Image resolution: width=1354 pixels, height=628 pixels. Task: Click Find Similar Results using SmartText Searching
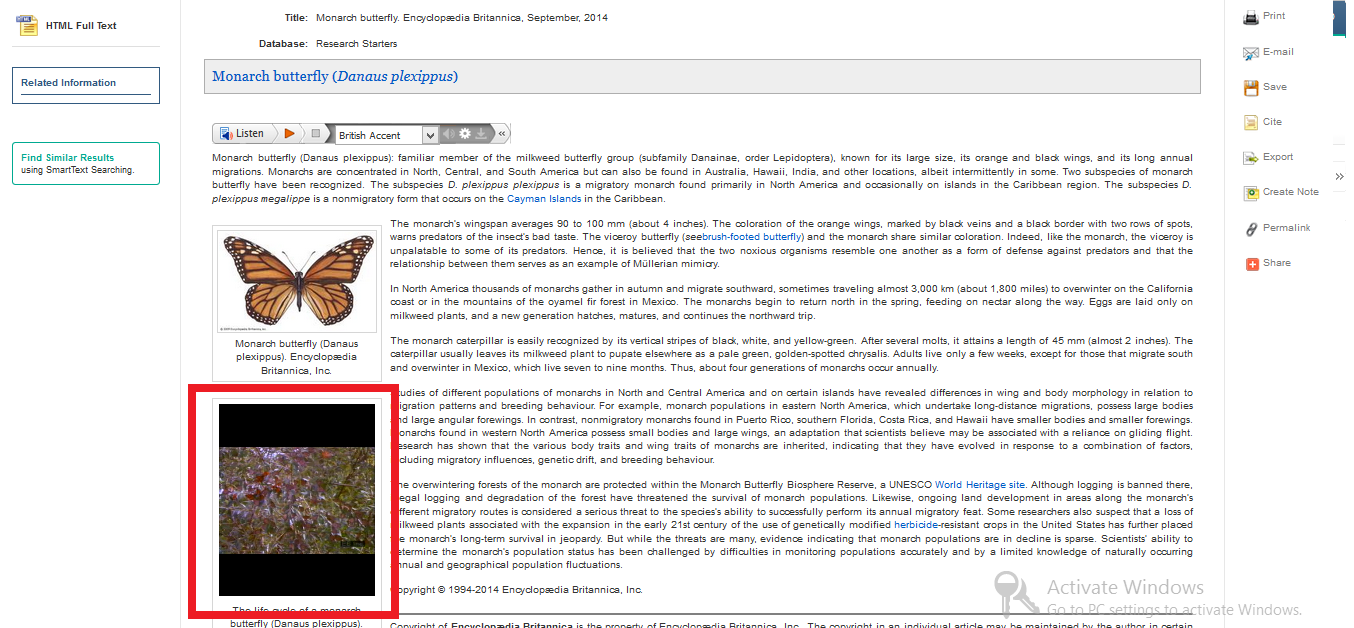coord(85,164)
